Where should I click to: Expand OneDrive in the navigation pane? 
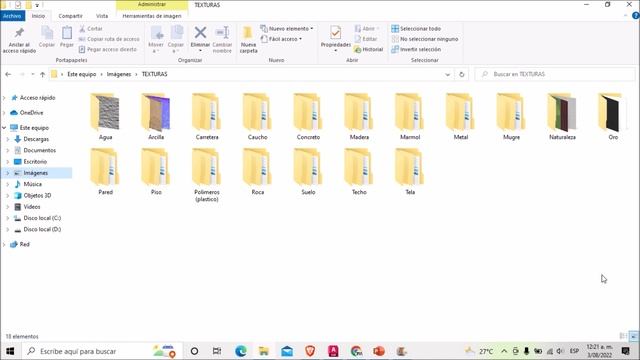pyautogui.click(x=4, y=113)
